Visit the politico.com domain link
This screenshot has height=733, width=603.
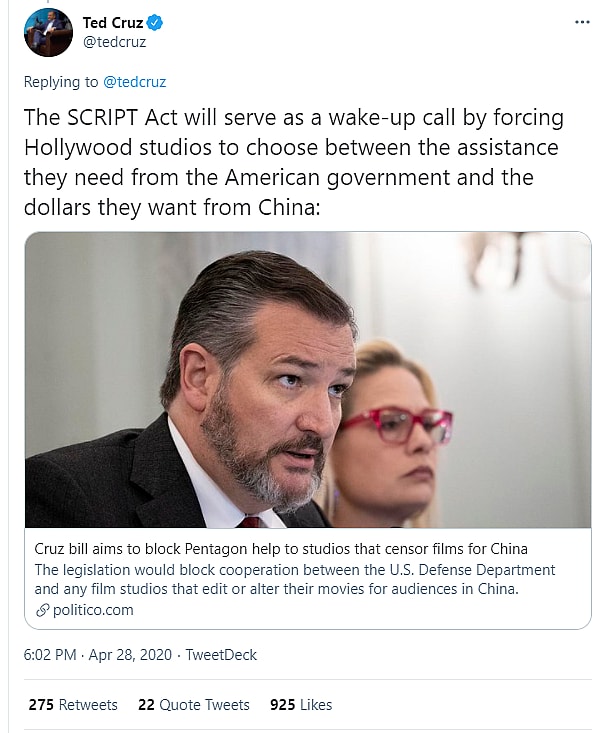click(91, 610)
